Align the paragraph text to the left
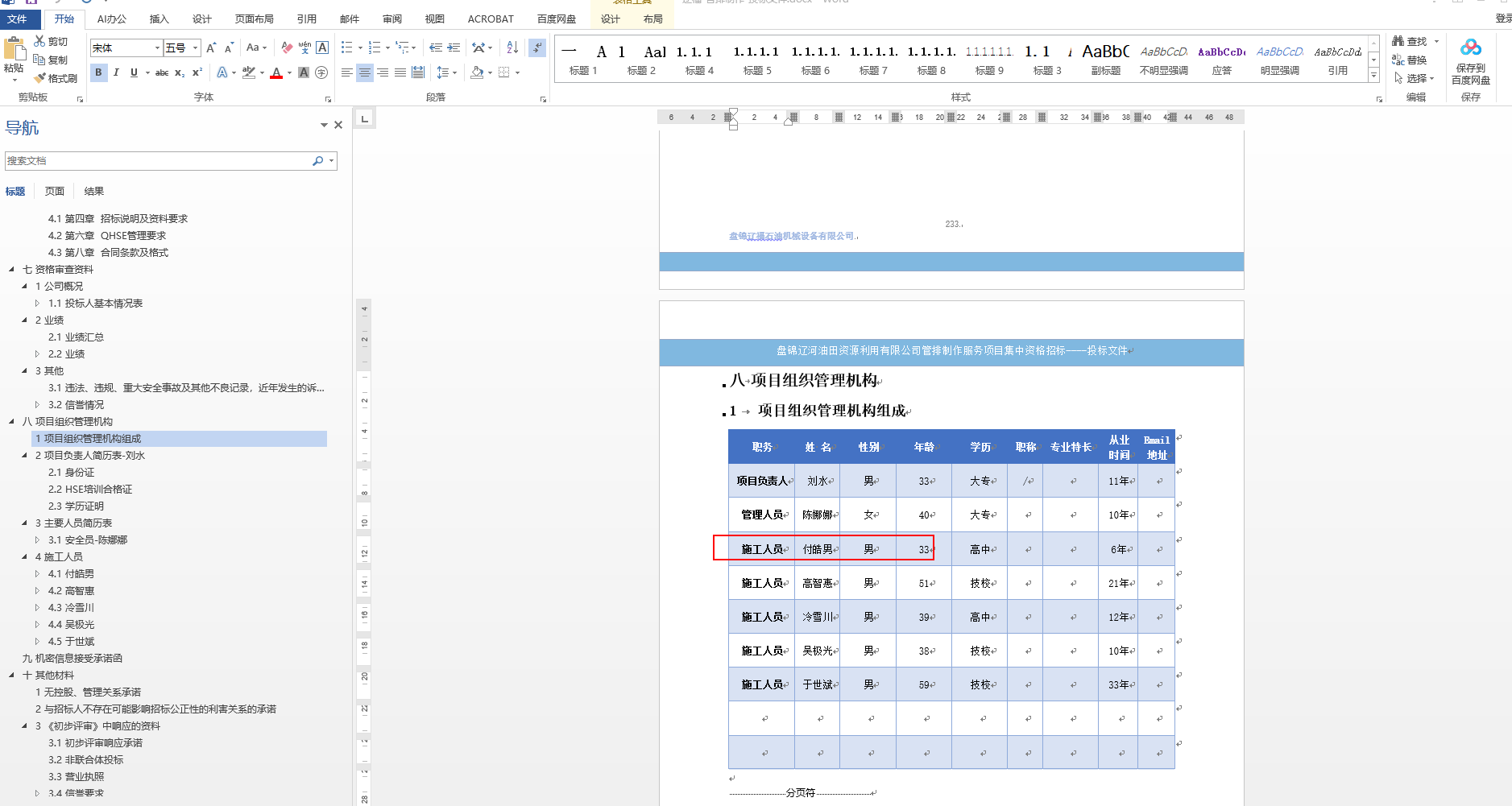 [347, 72]
